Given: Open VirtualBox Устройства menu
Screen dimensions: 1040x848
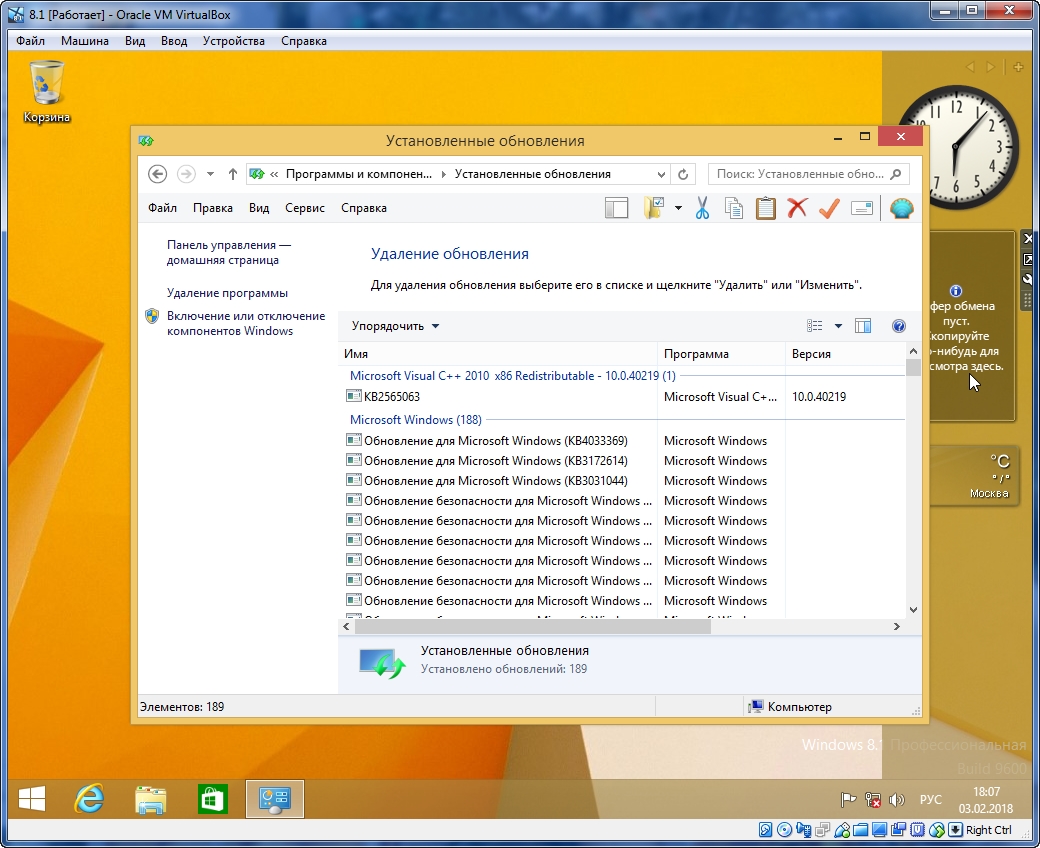Looking at the screenshot, I should tap(233, 40).
